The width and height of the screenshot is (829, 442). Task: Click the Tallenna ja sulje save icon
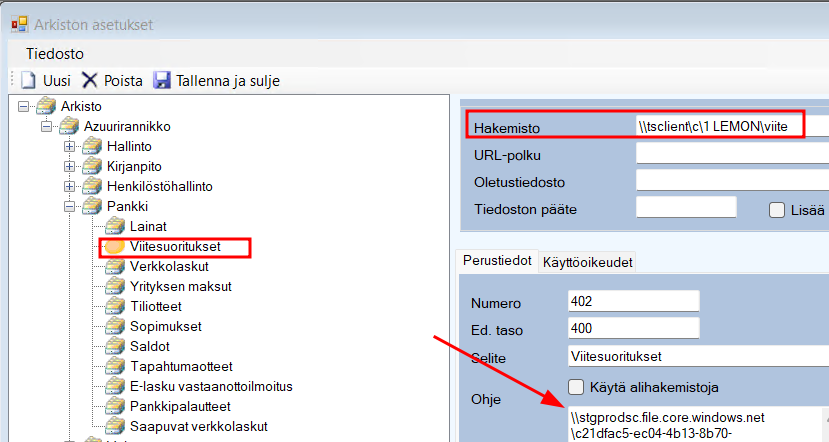[160, 80]
